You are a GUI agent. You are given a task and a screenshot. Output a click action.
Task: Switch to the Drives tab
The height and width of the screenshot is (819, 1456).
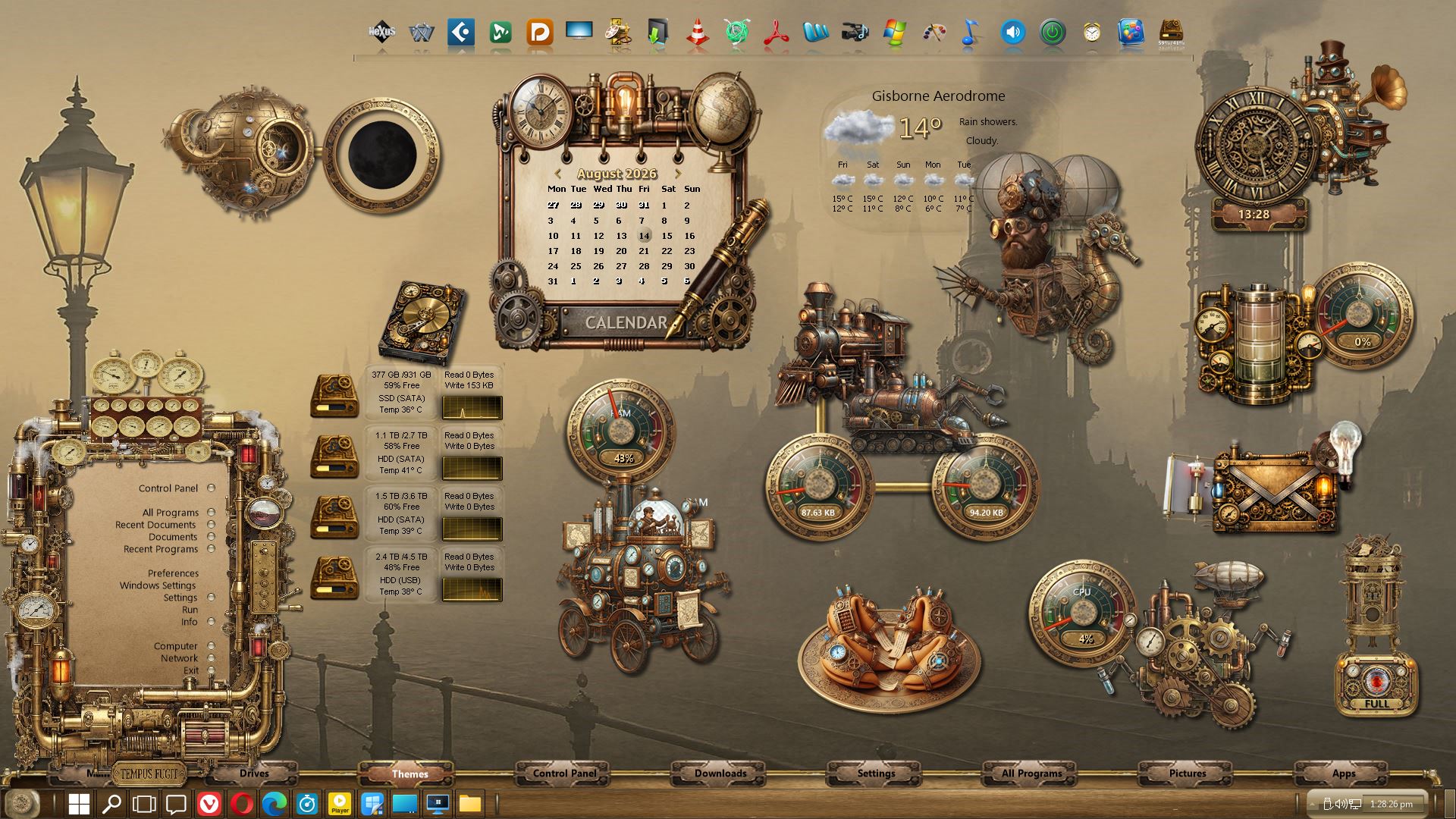click(x=254, y=773)
